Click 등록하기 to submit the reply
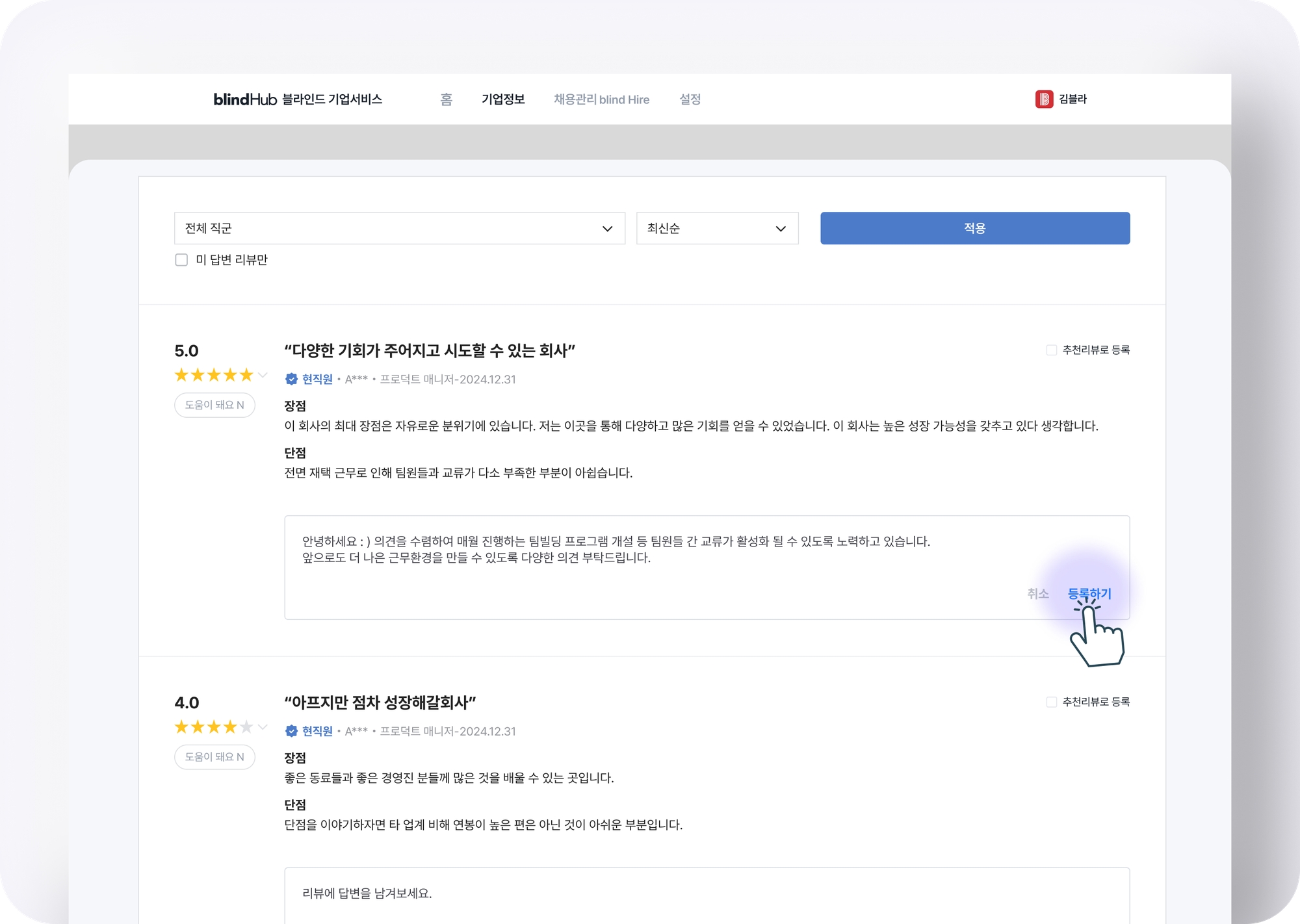This screenshot has height=924, width=1300. [1089, 594]
